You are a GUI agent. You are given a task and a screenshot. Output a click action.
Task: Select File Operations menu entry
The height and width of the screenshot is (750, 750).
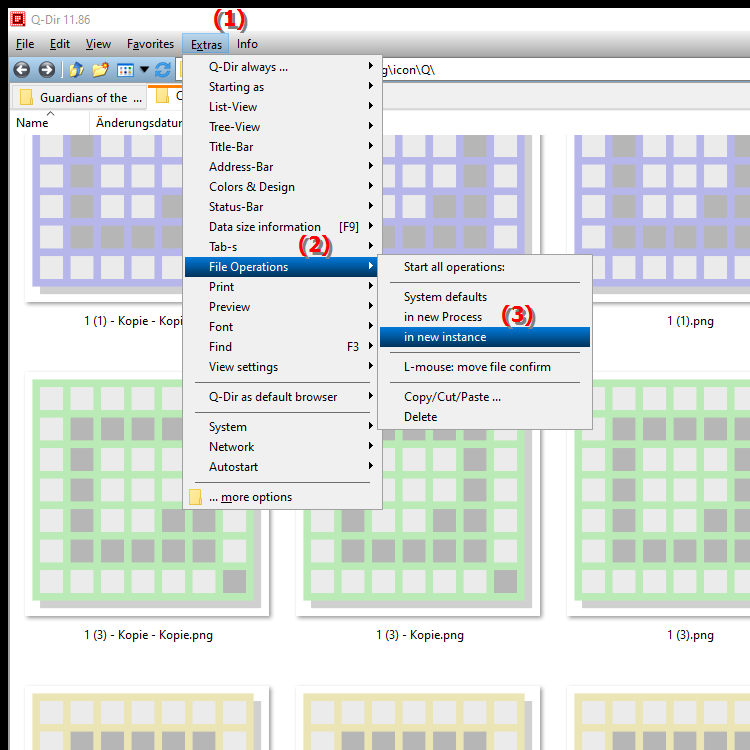pos(281,267)
